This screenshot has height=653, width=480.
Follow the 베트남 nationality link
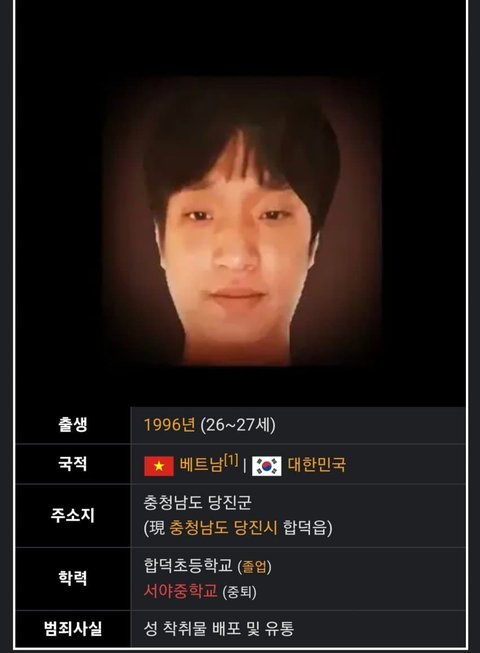pyautogui.click(x=201, y=464)
